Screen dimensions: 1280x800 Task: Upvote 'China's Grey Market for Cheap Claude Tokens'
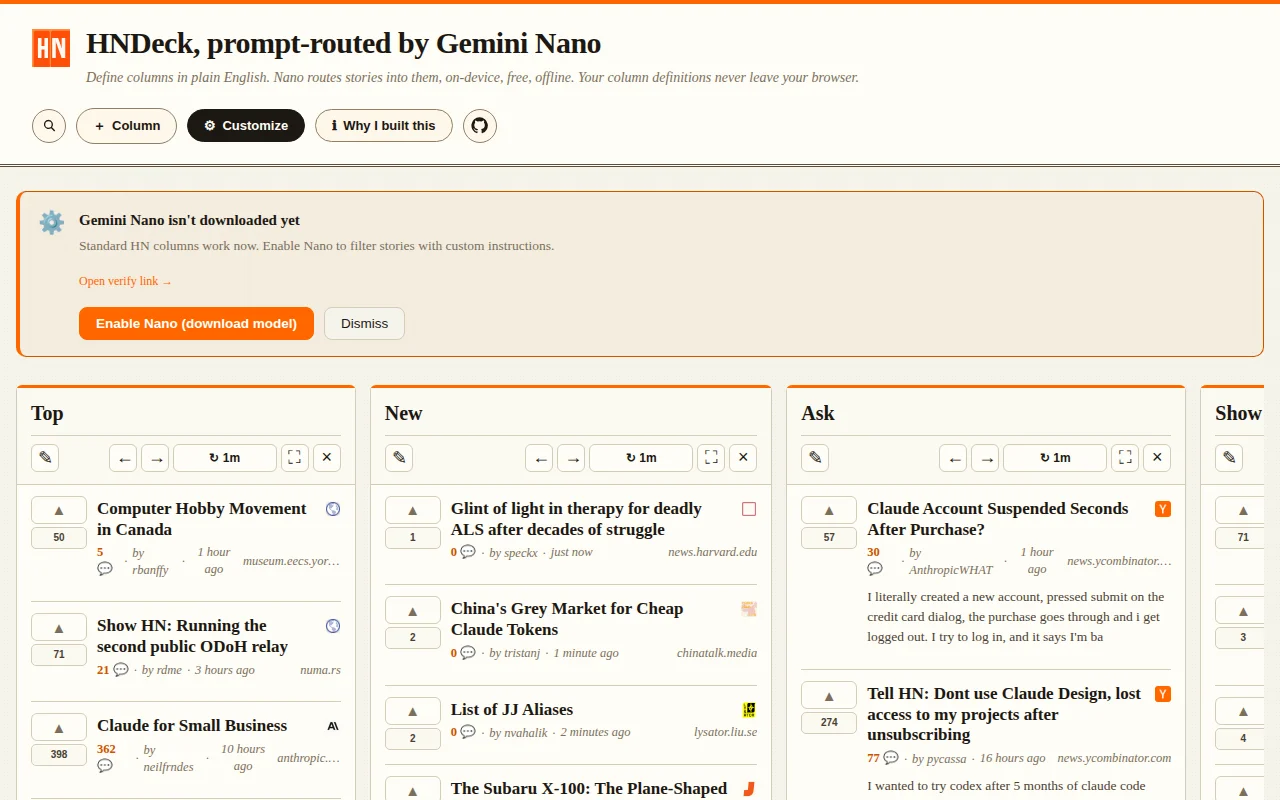click(413, 610)
